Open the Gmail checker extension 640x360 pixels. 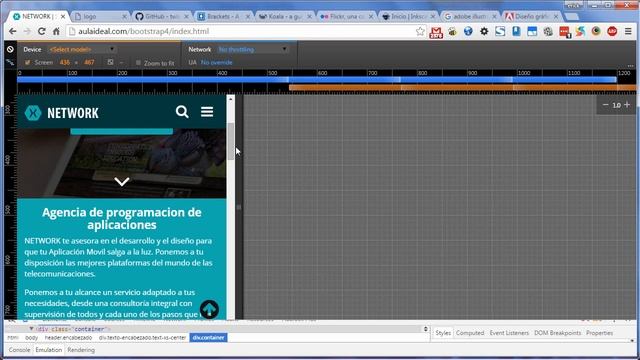[436, 32]
